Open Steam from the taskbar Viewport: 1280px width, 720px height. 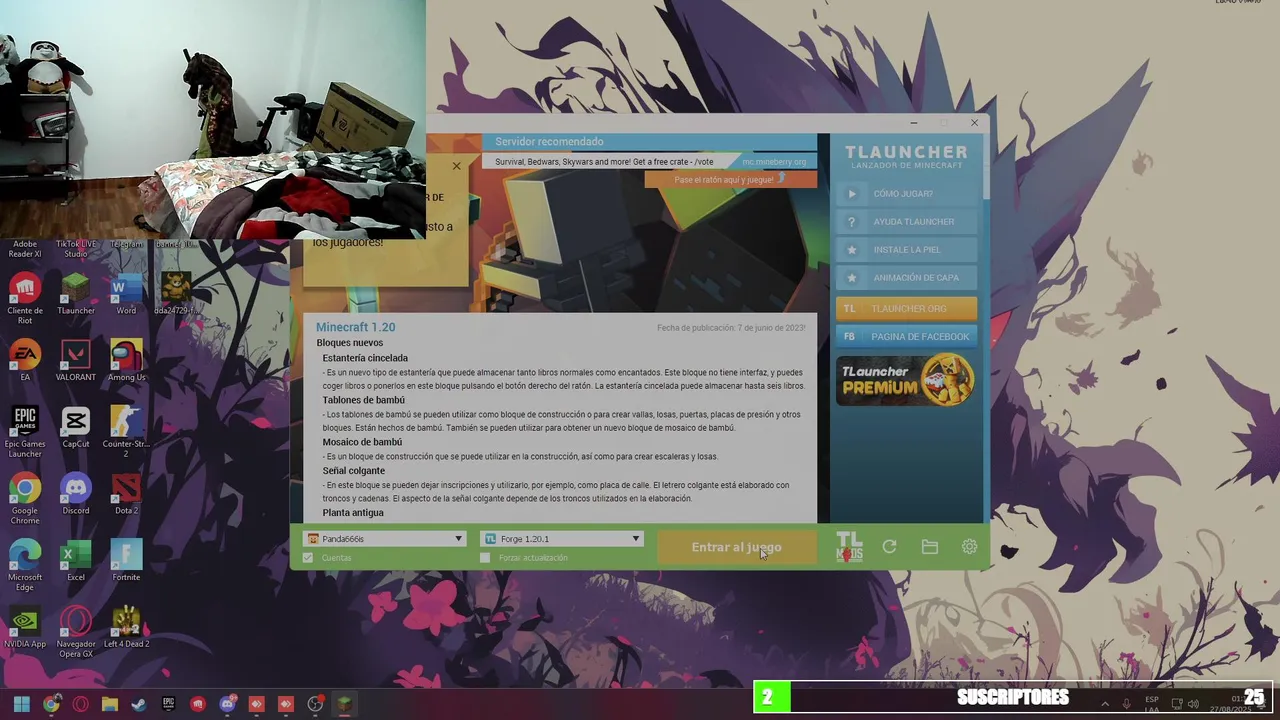point(139,704)
